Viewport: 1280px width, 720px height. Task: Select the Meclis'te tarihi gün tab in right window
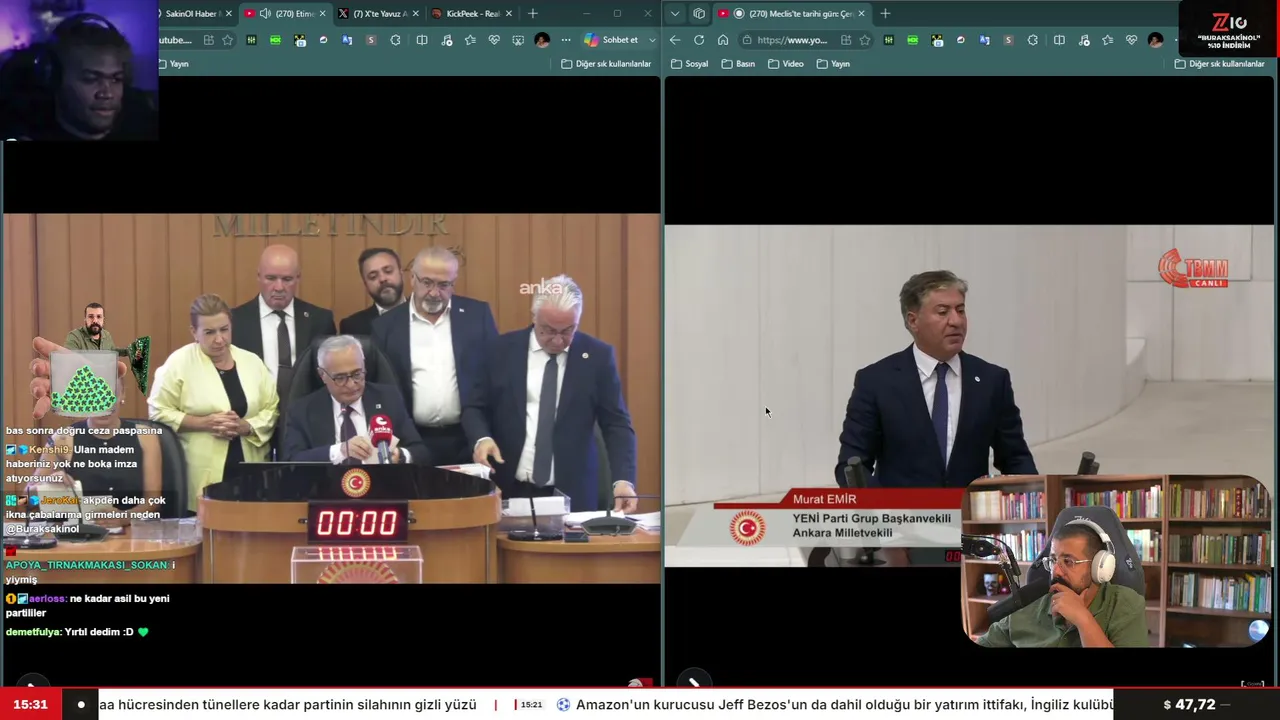[792, 14]
